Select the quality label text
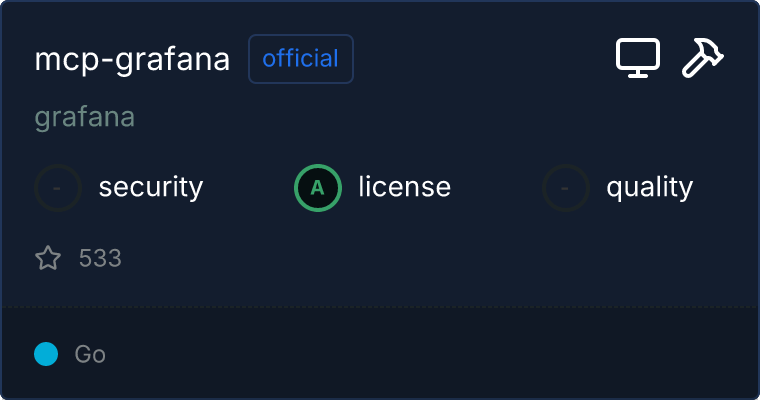The width and height of the screenshot is (760, 400). (649, 187)
